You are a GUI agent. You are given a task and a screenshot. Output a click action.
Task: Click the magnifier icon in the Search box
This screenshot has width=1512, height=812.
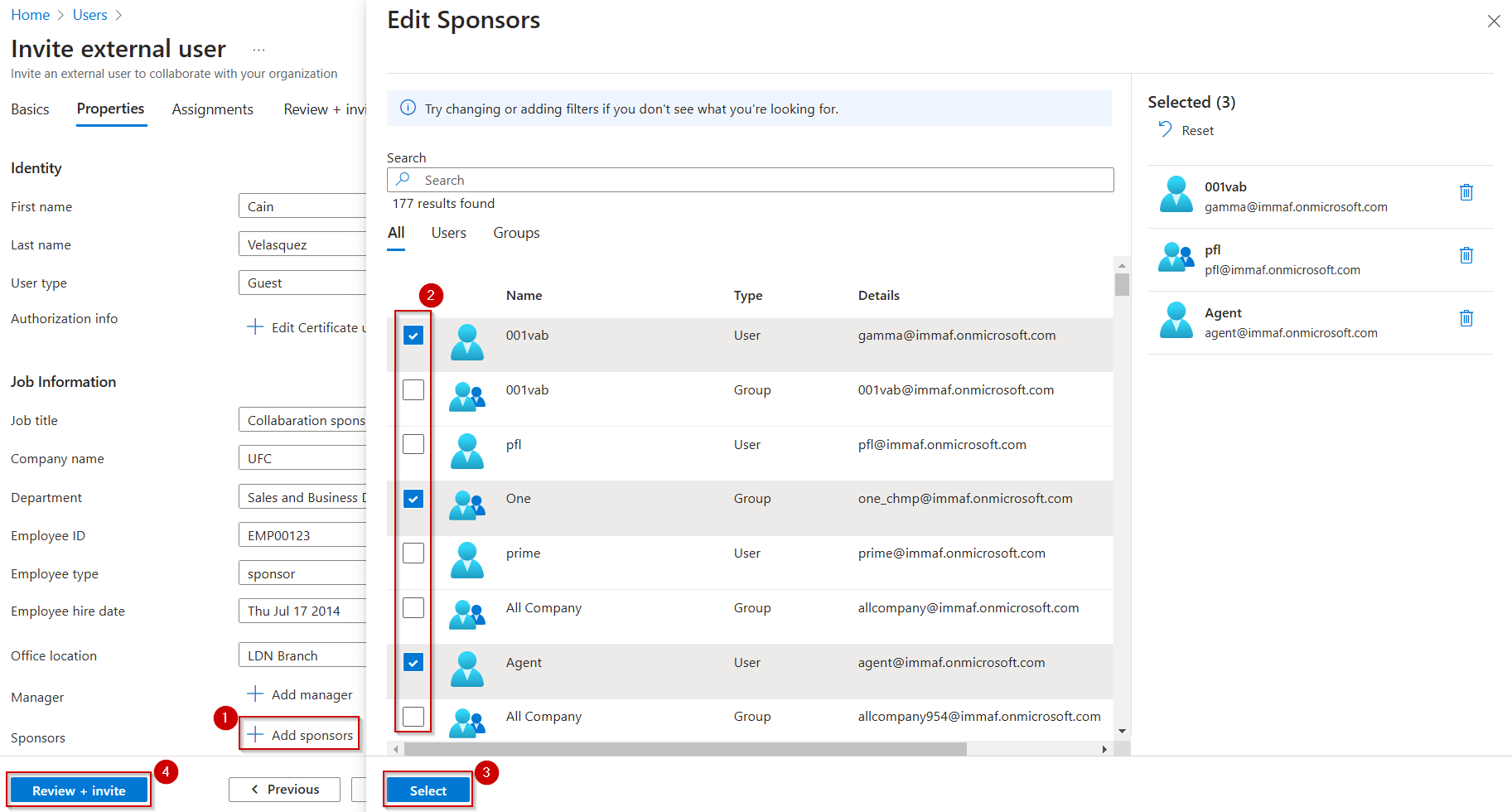pos(403,179)
